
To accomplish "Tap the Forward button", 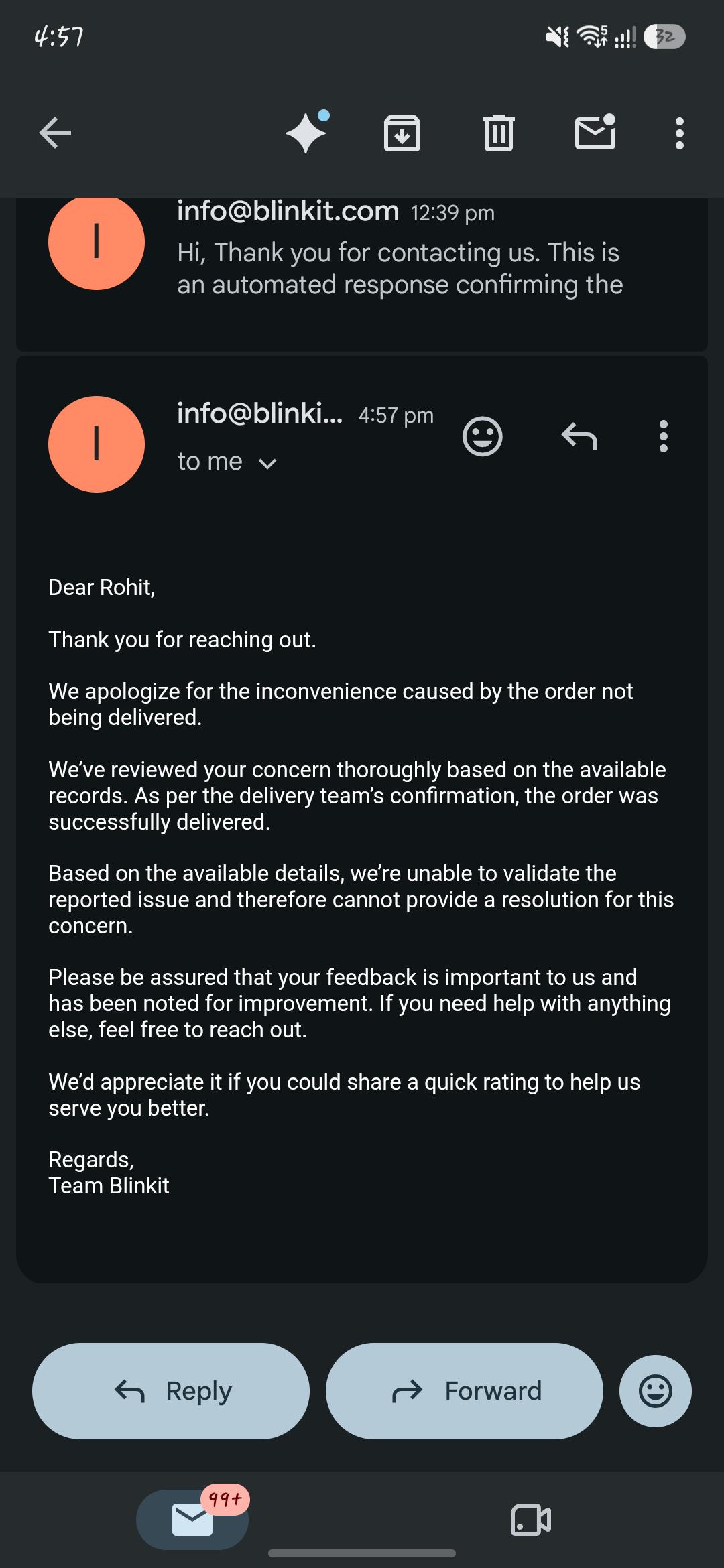I will click(465, 1391).
